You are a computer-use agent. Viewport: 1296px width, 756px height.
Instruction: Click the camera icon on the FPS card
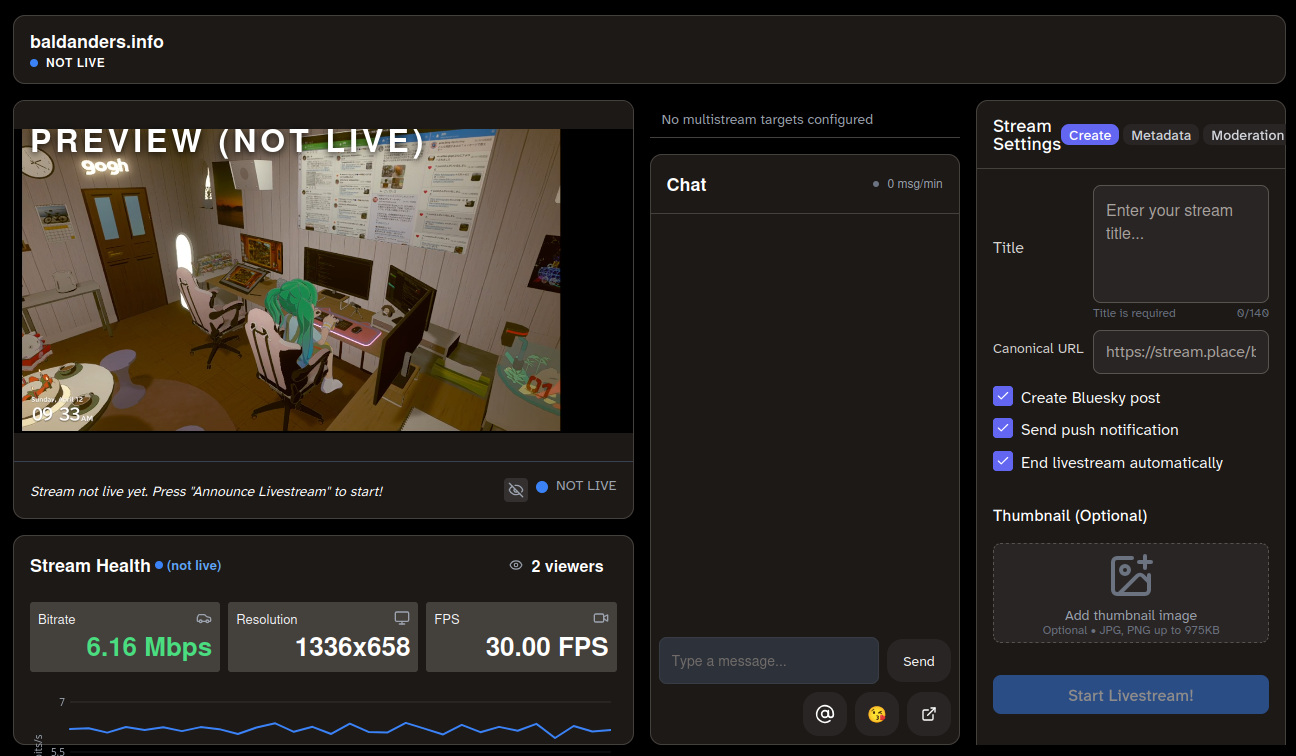pyautogui.click(x=600, y=618)
